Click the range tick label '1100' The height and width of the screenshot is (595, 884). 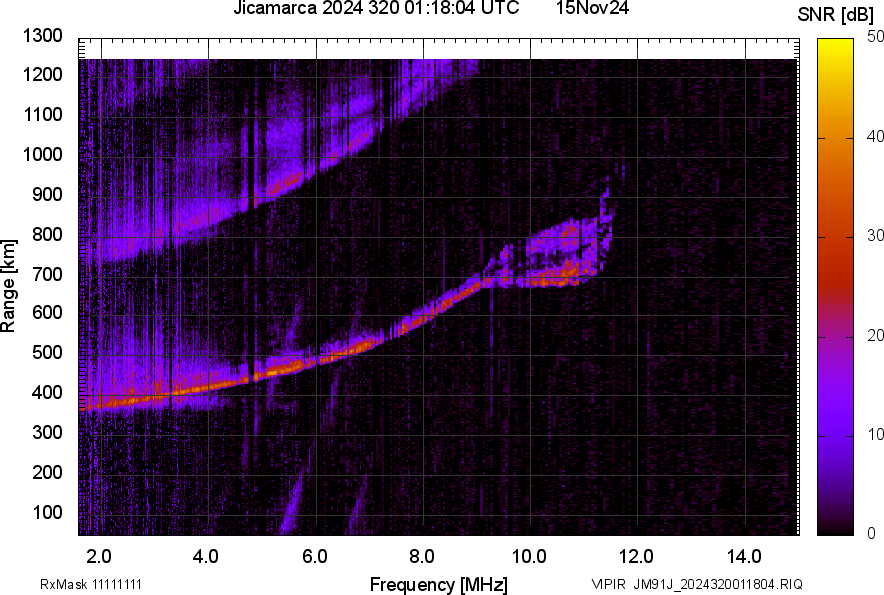42,114
